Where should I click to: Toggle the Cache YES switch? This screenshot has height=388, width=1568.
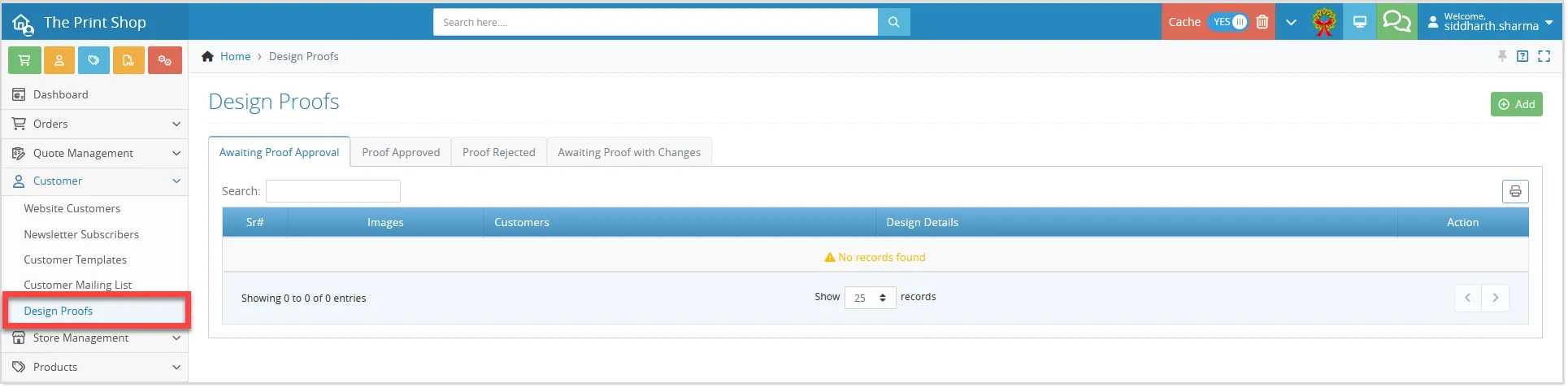[x=1228, y=22]
